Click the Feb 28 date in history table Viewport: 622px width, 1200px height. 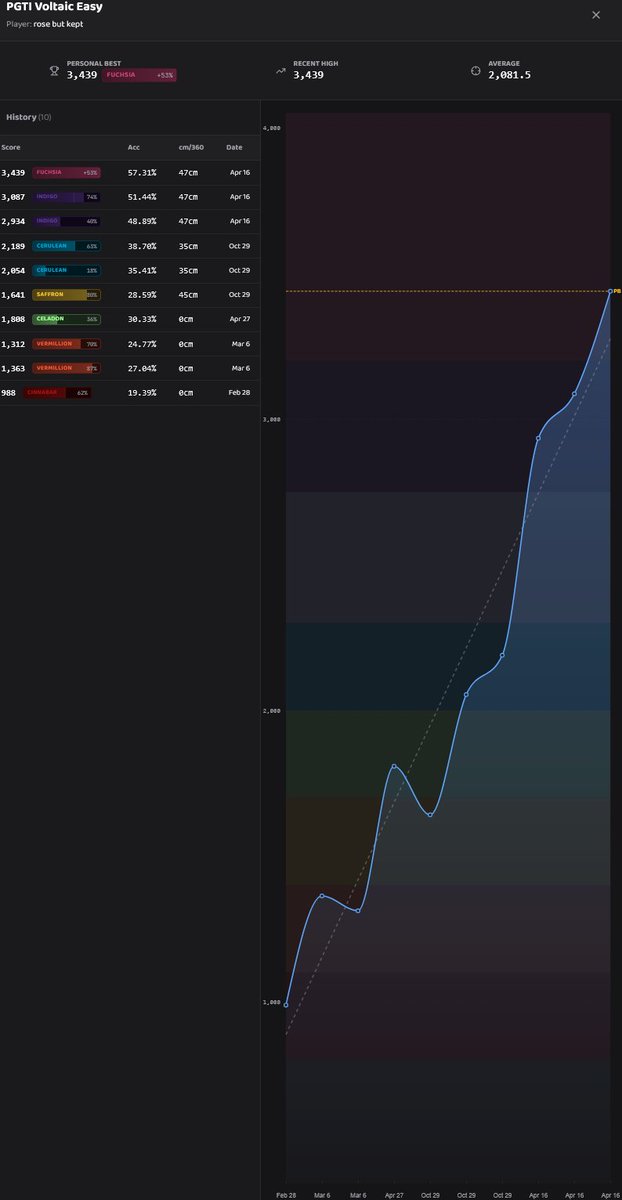point(239,393)
